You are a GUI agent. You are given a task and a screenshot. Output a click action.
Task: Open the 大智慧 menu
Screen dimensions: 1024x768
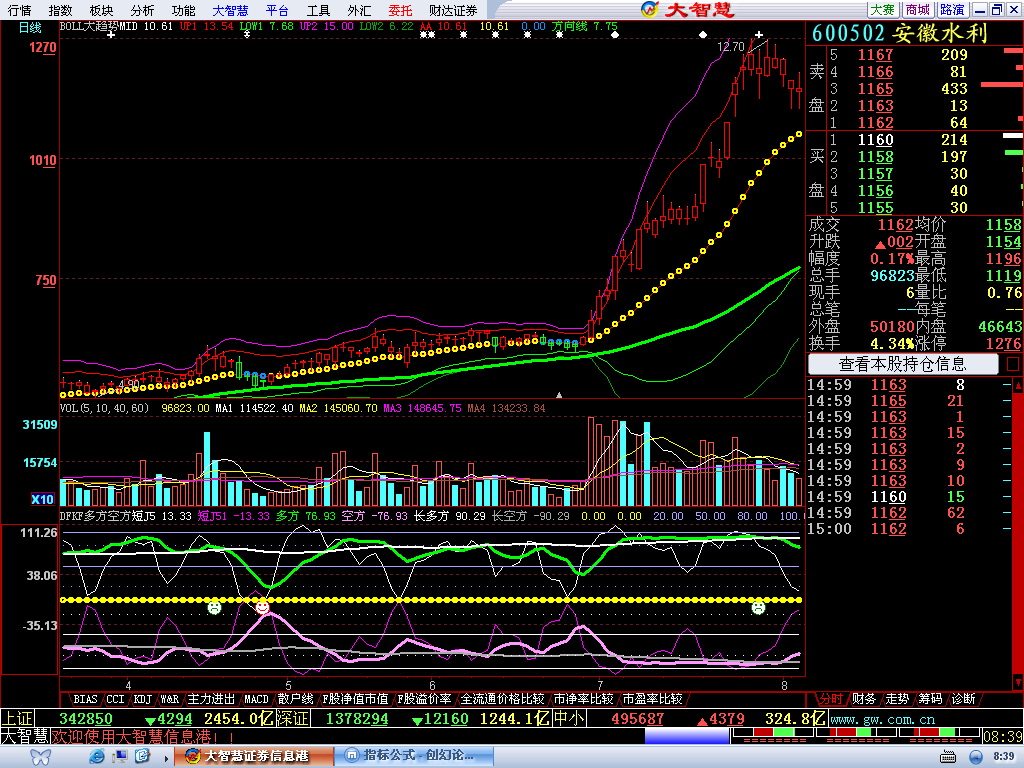click(230, 10)
